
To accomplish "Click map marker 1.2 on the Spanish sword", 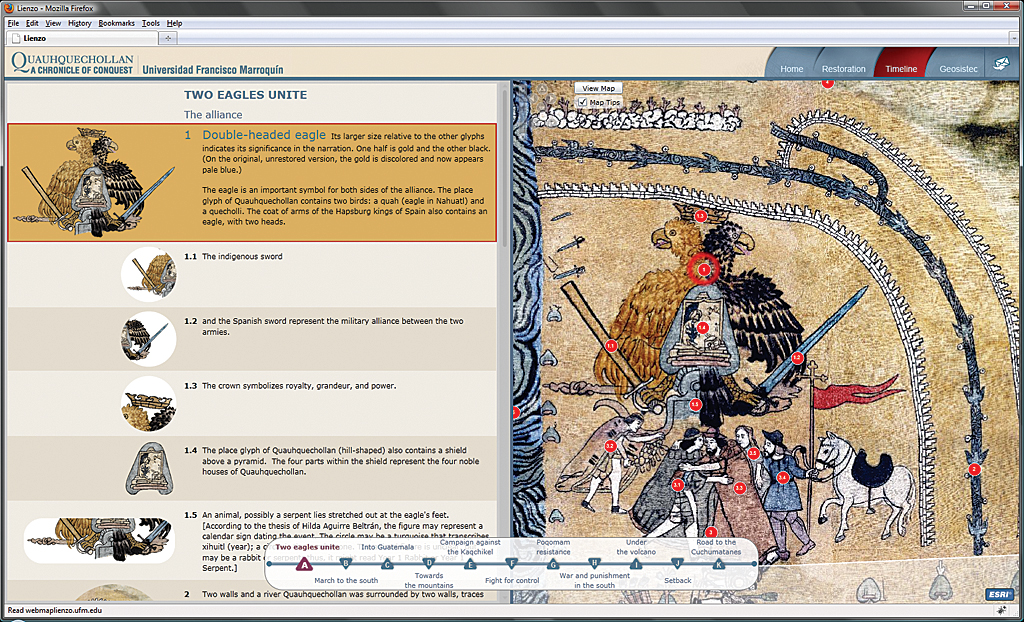I will 797,358.
